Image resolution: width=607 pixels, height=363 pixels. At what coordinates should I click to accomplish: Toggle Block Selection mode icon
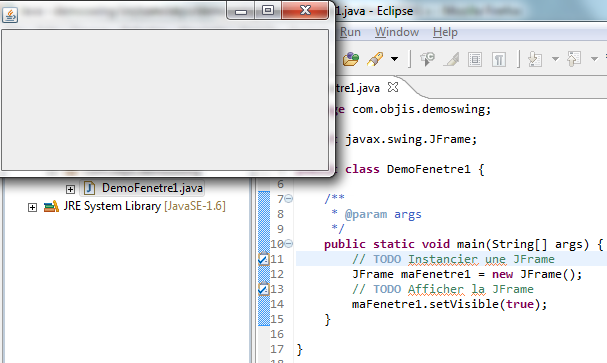(475, 60)
